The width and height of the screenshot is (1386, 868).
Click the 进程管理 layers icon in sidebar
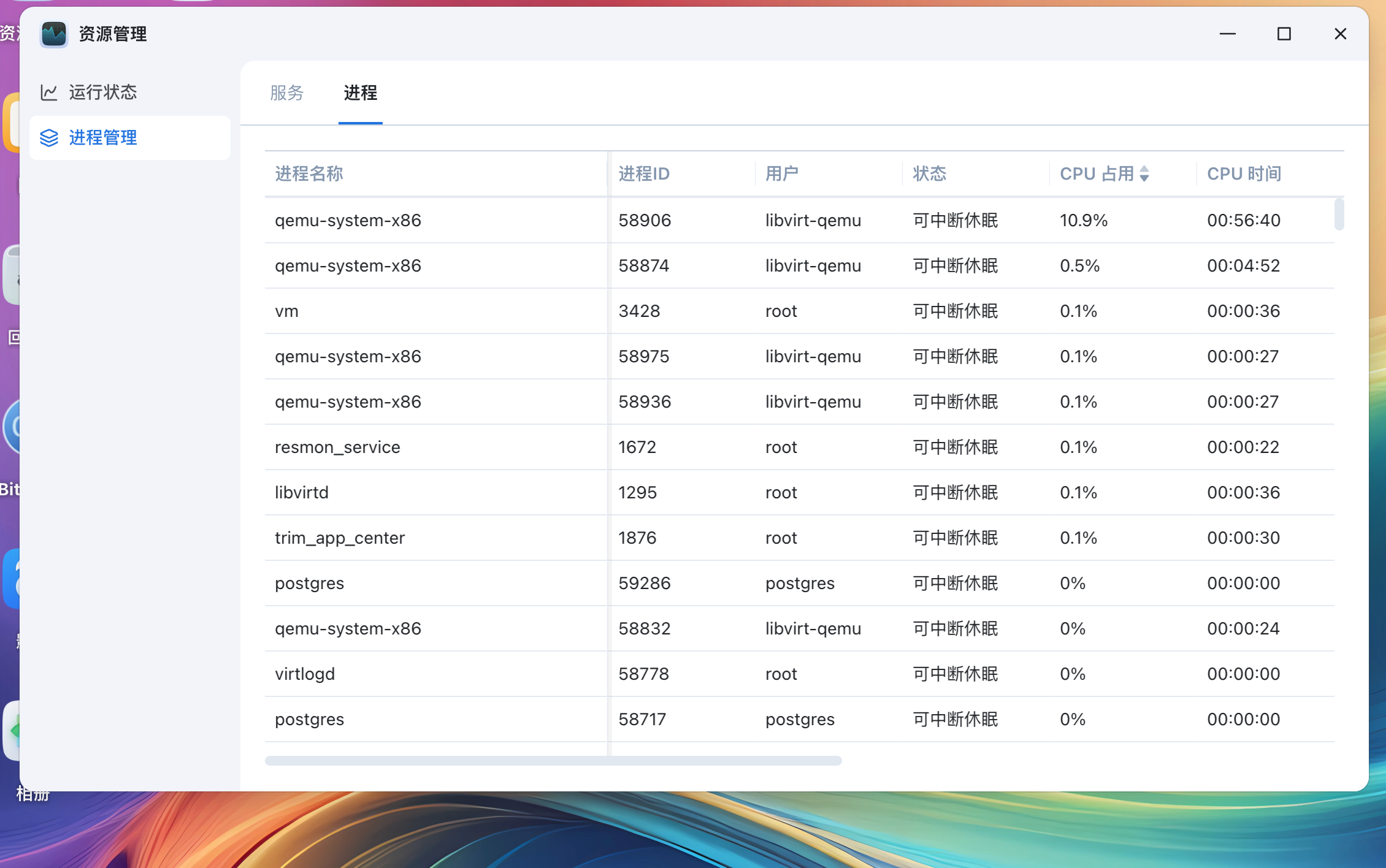49,138
